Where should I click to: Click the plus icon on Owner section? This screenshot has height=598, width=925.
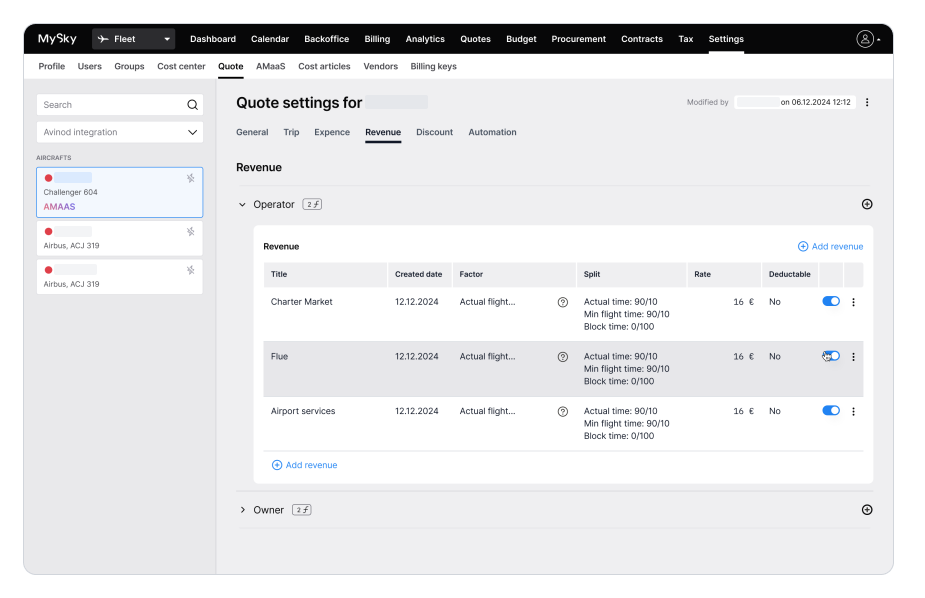(867, 510)
